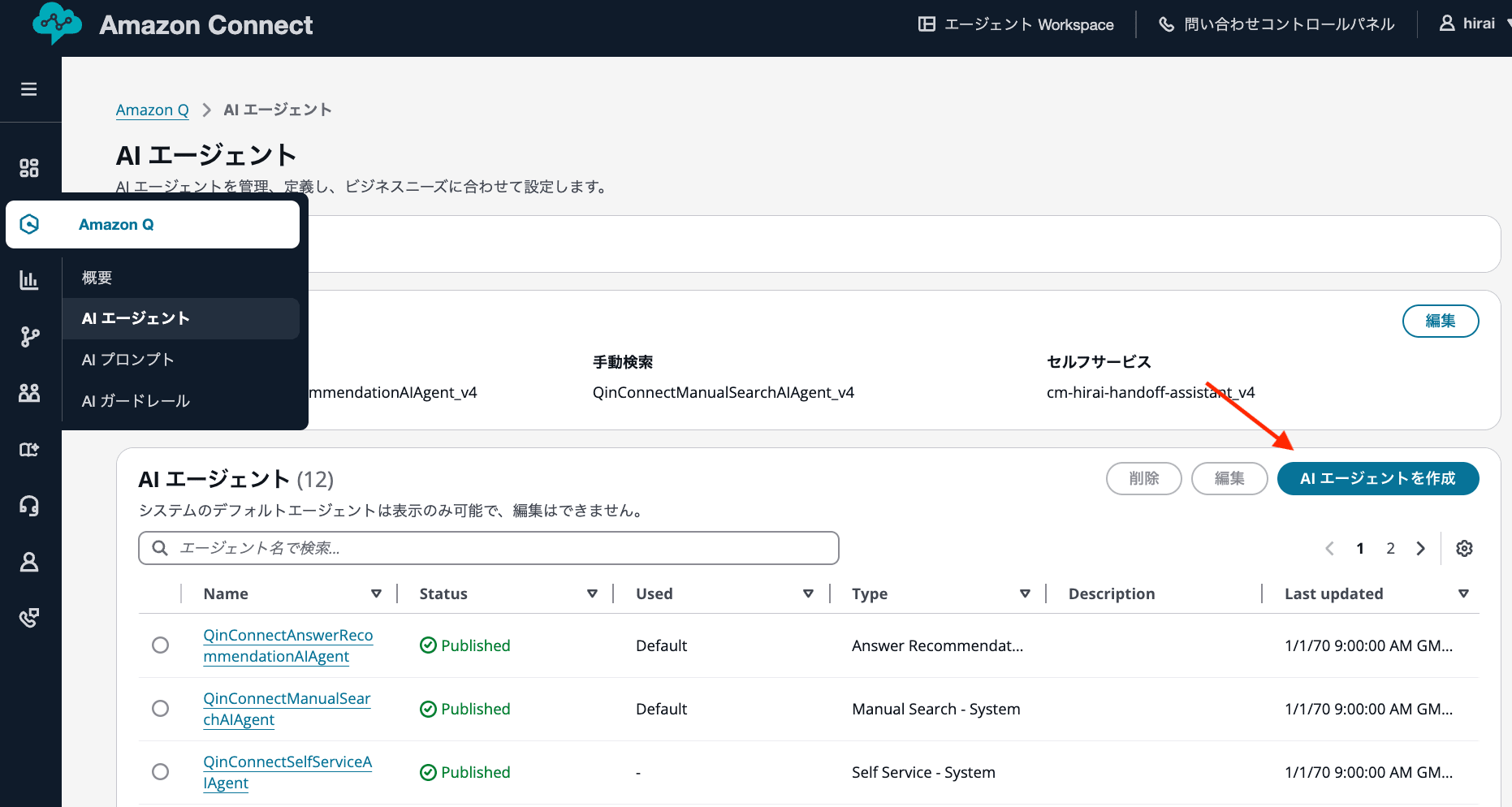The width and height of the screenshot is (1512, 807).
Task: Select page 1 in pagination
Action: 1360,548
